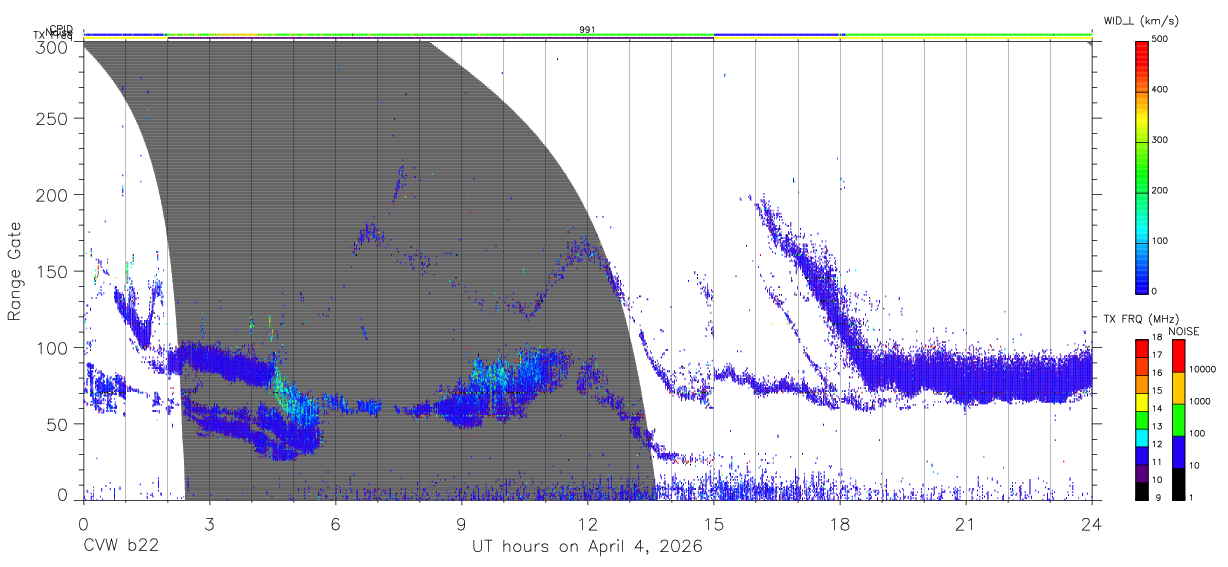Pick the red top of the WID color bar

(1142, 55)
